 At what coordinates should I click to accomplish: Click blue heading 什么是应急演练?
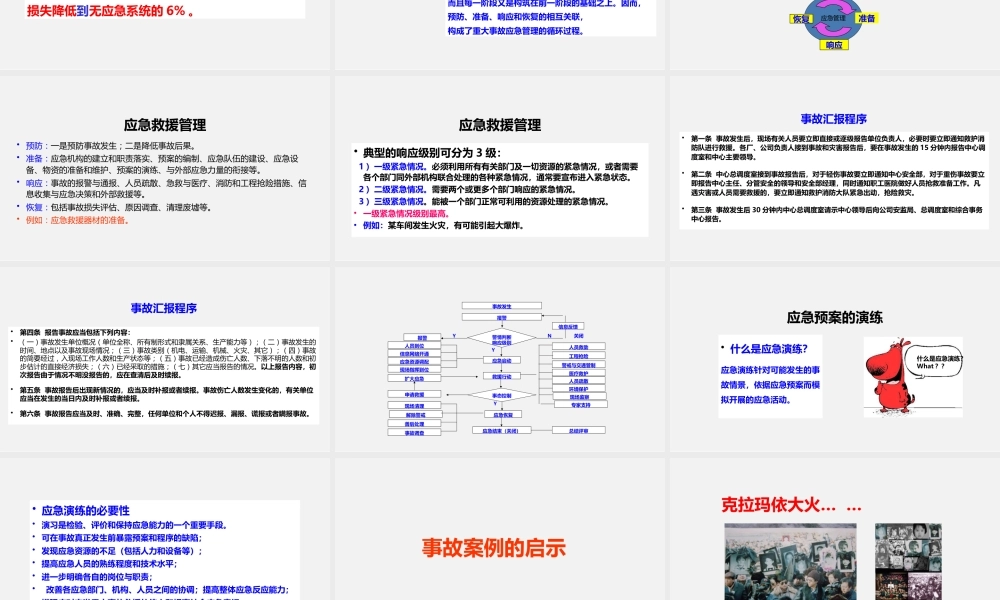coord(768,349)
